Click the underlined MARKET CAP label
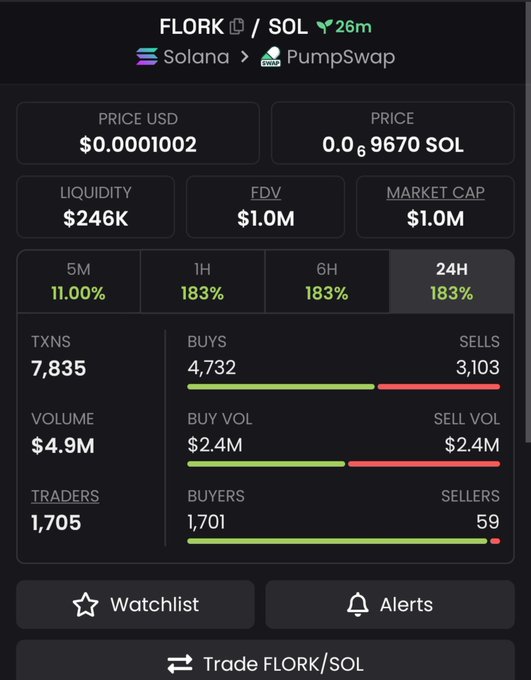Image resolution: width=531 pixels, height=680 pixels. 436,193
